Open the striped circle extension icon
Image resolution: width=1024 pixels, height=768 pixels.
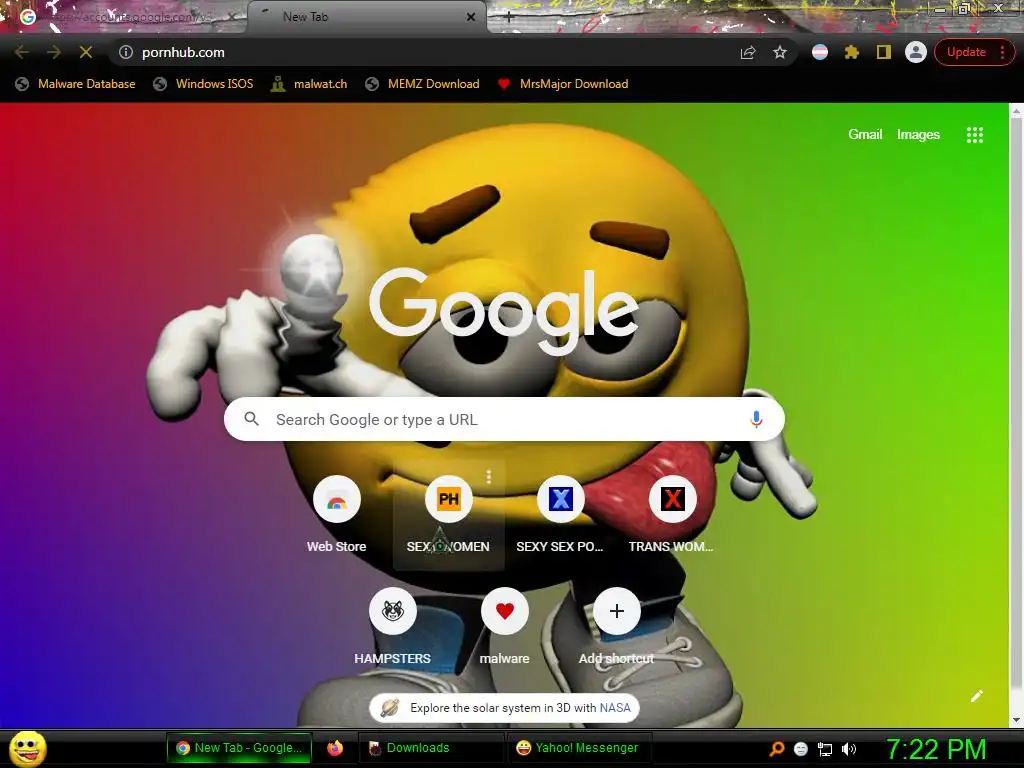(820, 52)
